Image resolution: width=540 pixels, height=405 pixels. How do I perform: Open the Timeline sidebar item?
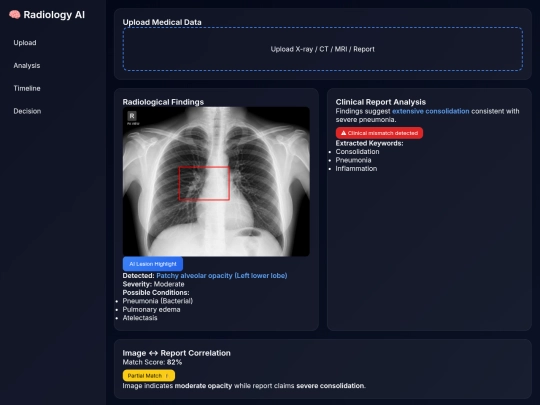click(27, 88)
